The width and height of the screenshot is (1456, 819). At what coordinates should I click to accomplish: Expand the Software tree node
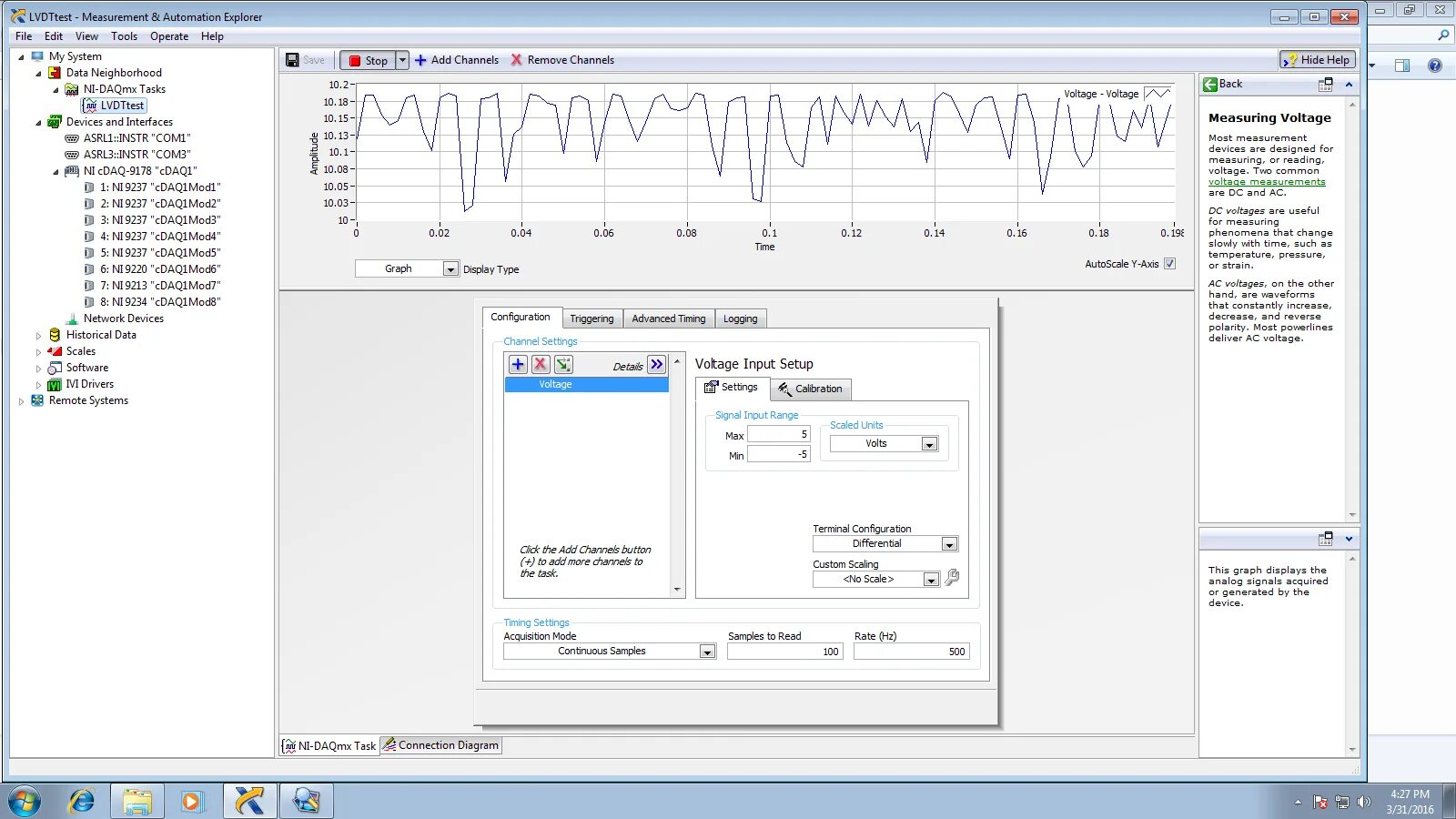[x=38, y=369]
